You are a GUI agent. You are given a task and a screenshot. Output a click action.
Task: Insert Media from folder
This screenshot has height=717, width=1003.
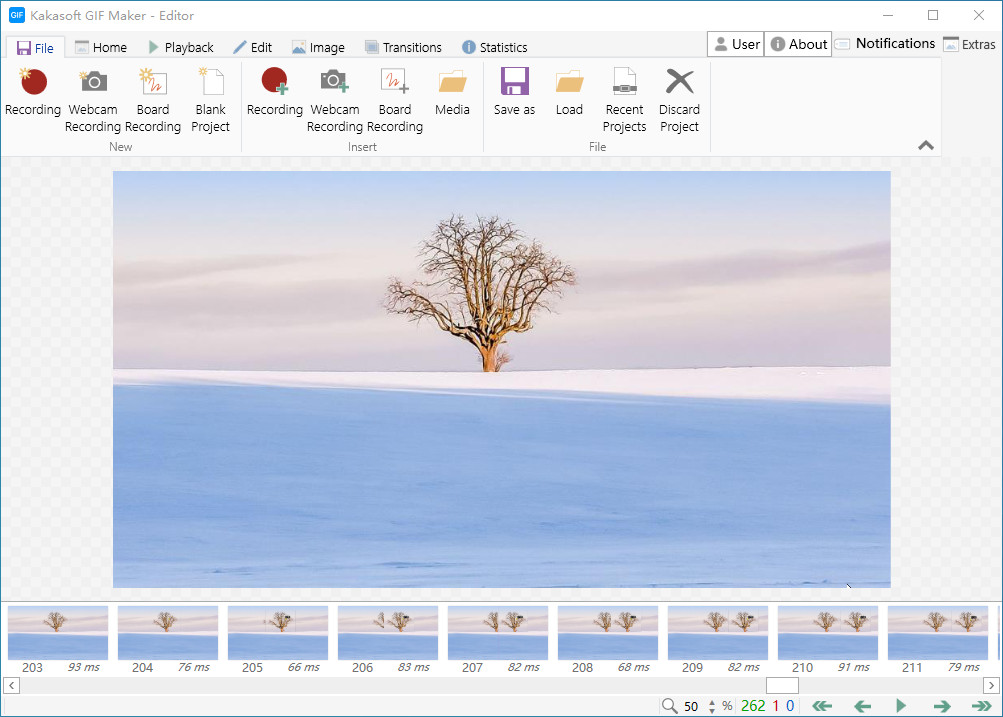point(452,93)
